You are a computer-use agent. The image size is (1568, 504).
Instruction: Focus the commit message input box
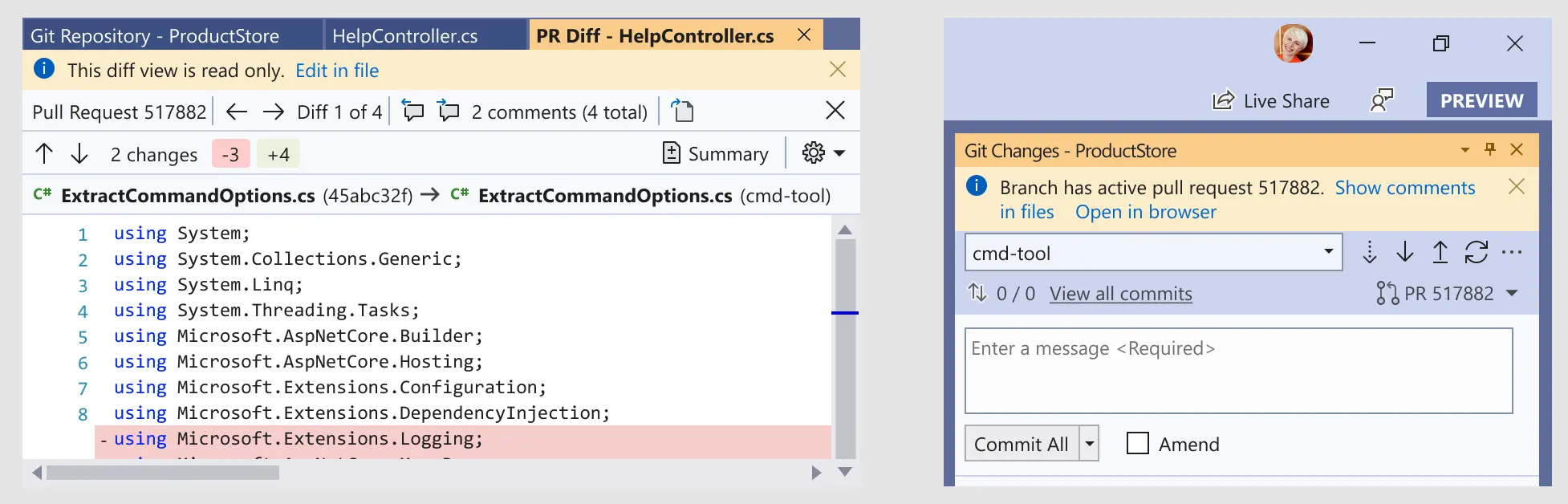1238,371
